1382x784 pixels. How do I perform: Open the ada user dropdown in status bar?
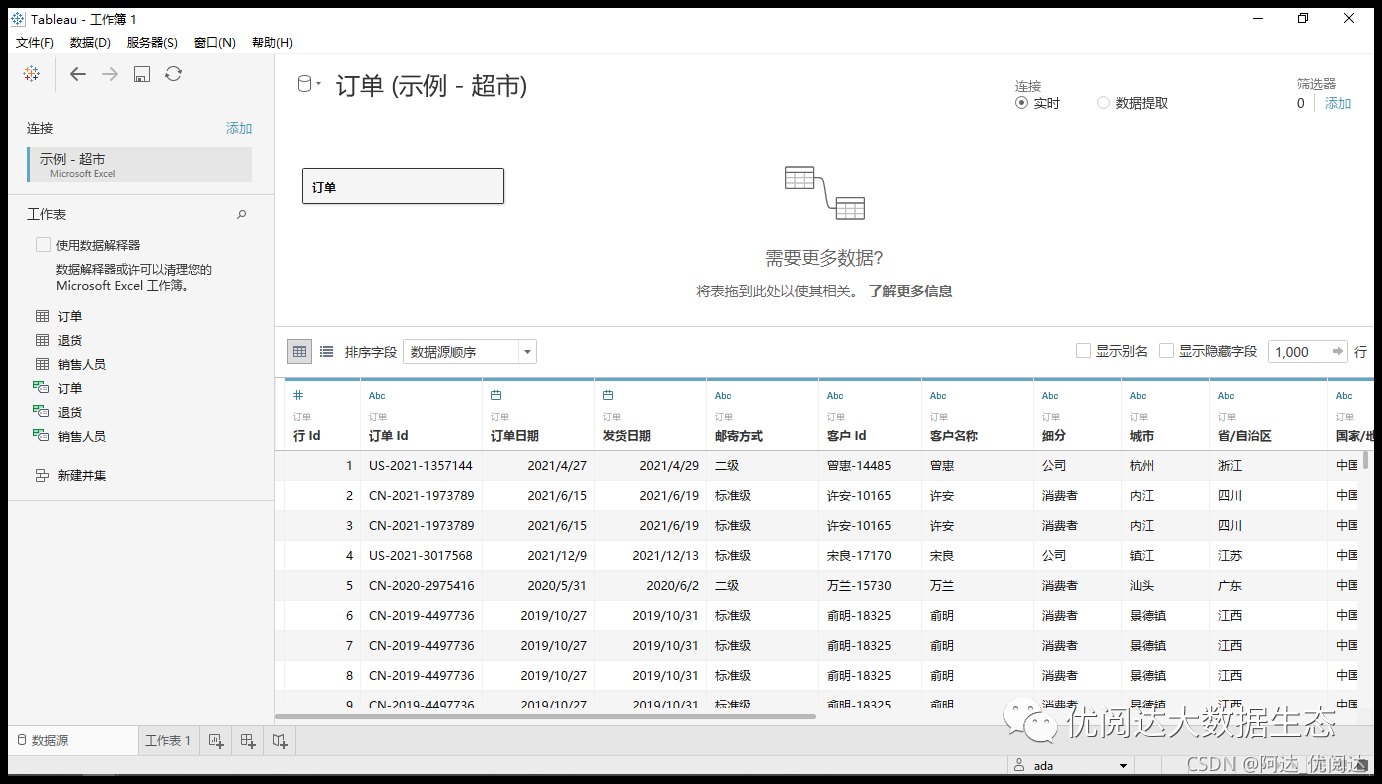tap(1124, 766)
